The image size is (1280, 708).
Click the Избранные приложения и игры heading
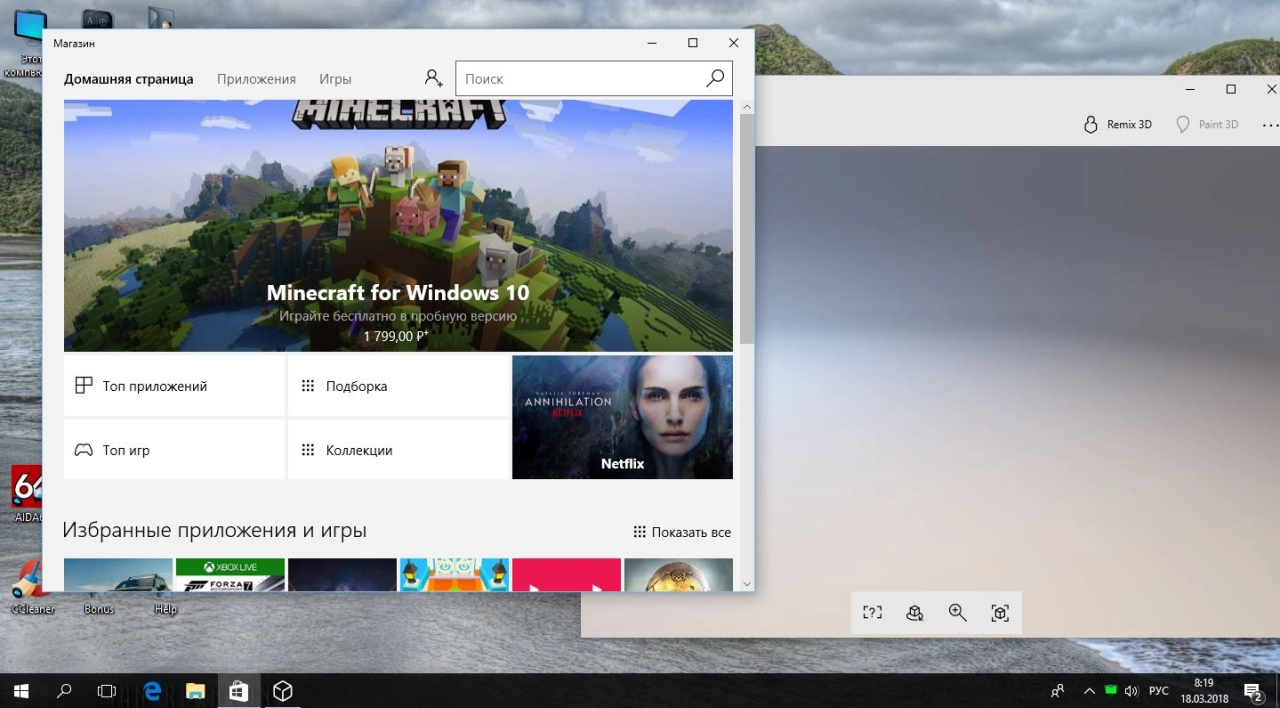214,530
